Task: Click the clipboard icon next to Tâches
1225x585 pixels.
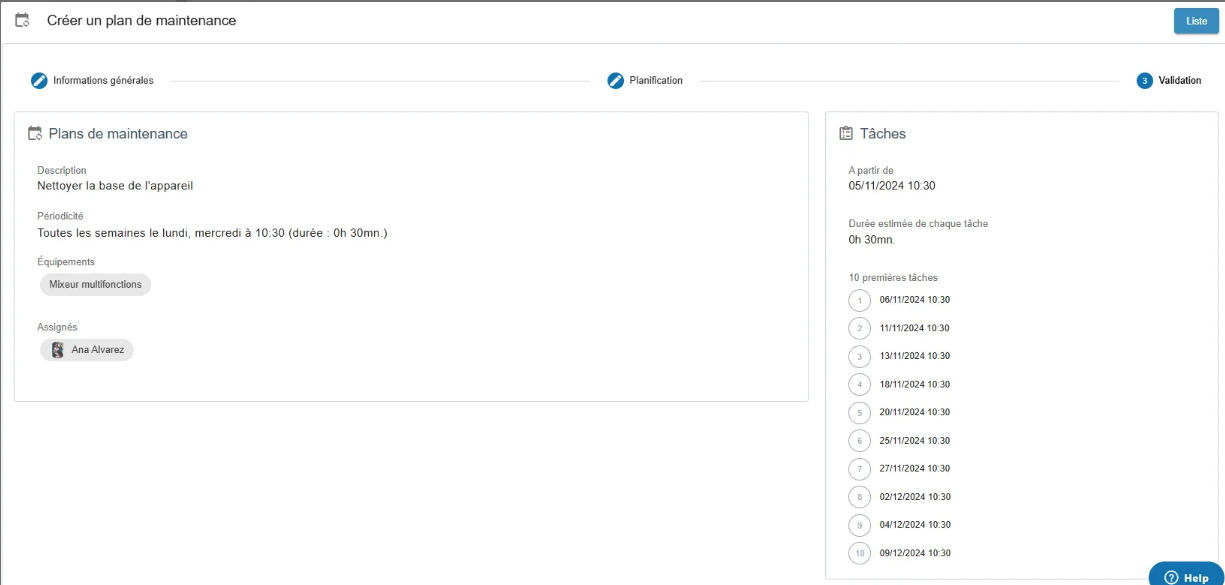Action: click(x=846, y=134)
